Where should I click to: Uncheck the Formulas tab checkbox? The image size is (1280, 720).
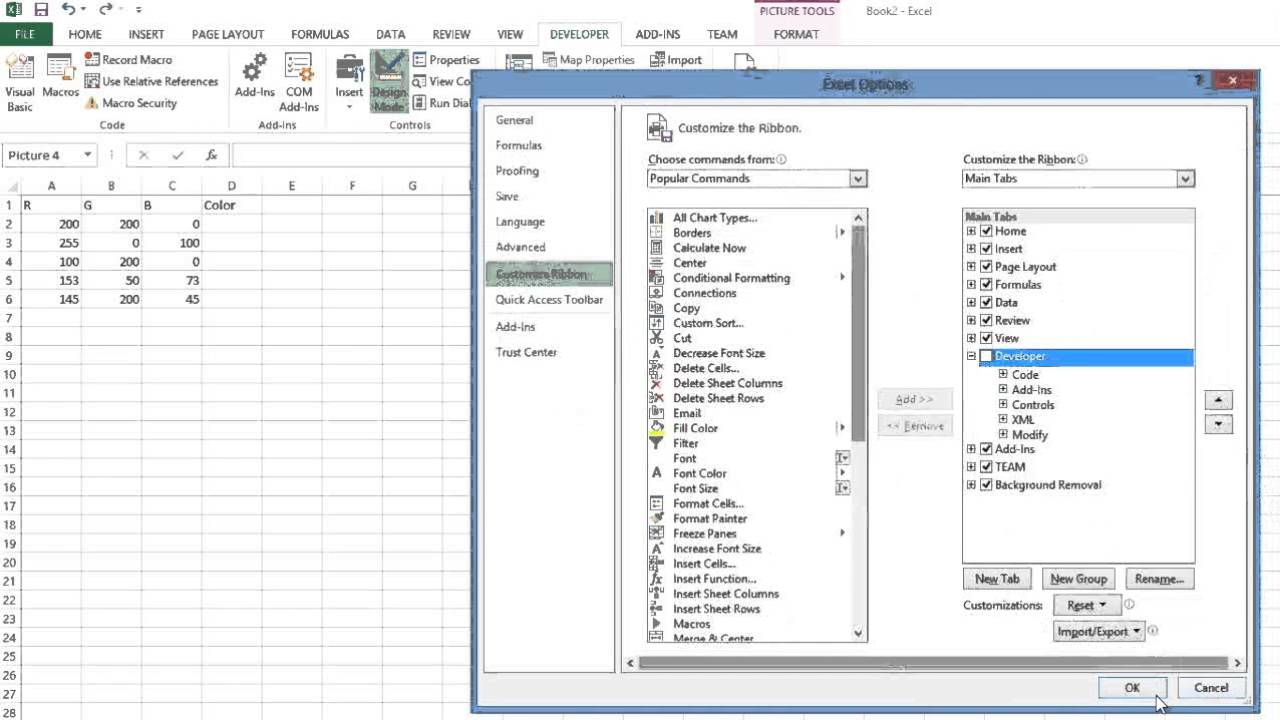[x=986, y=285]
